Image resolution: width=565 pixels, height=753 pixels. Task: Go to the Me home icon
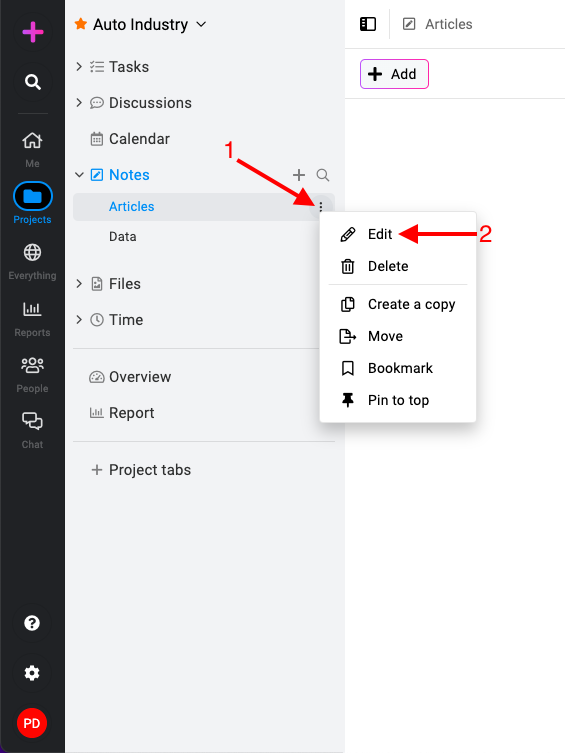click(32, 141)
